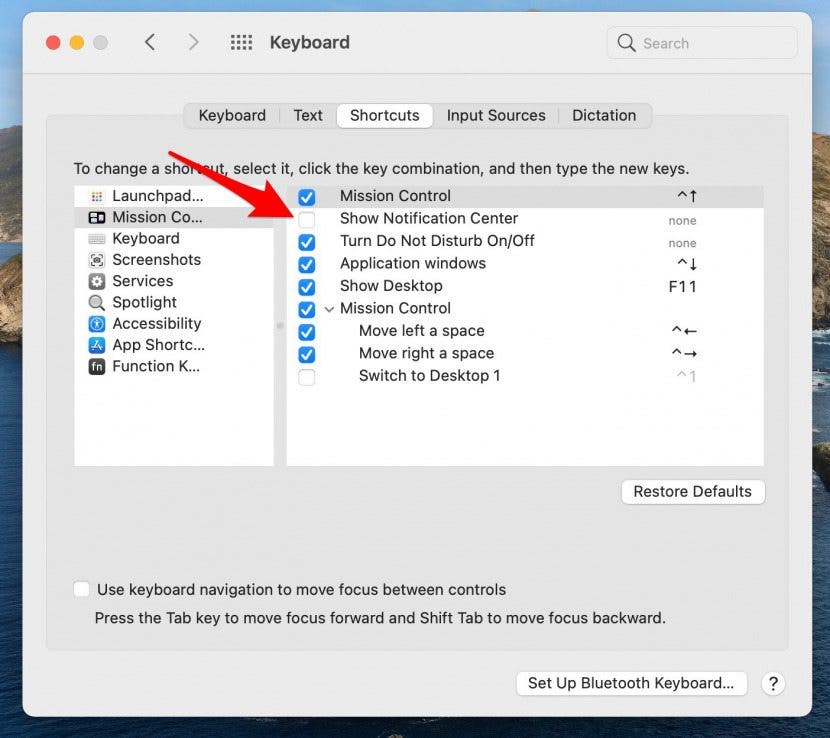830x738 pixels.
Task: Open the preferences grid view
Action: 240,42
